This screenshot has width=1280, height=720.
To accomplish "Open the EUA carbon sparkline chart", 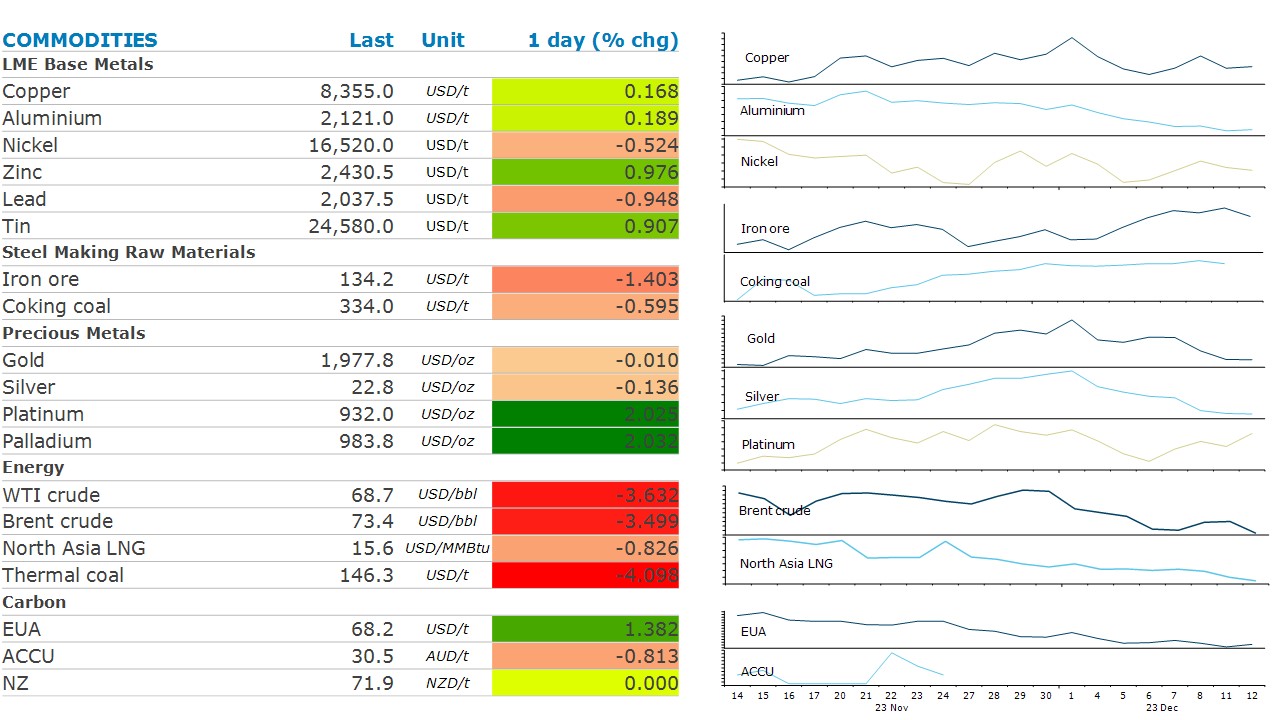I will pyautogui.click(x=994, y=629).
